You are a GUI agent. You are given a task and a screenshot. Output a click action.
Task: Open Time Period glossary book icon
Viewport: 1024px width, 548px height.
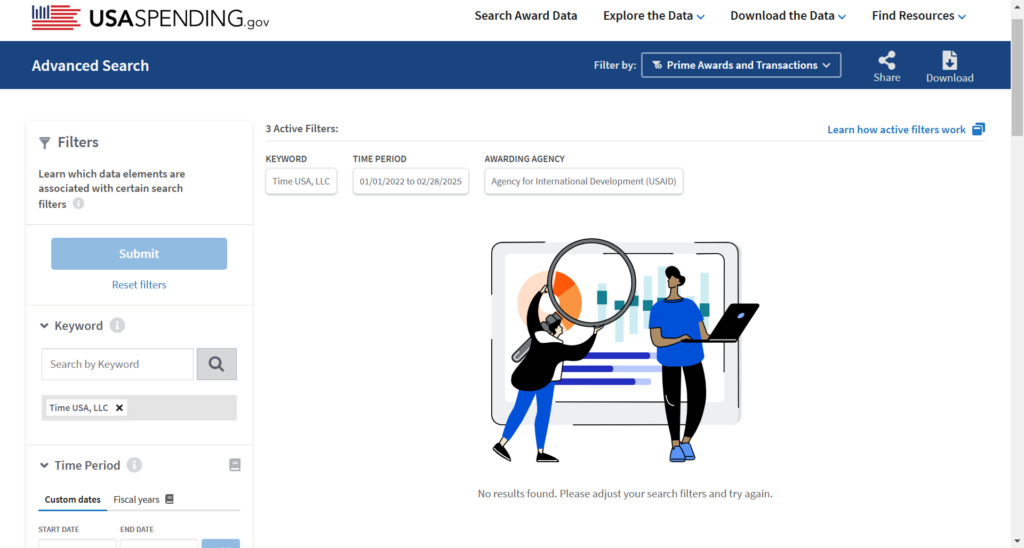(x=235, y=465)
